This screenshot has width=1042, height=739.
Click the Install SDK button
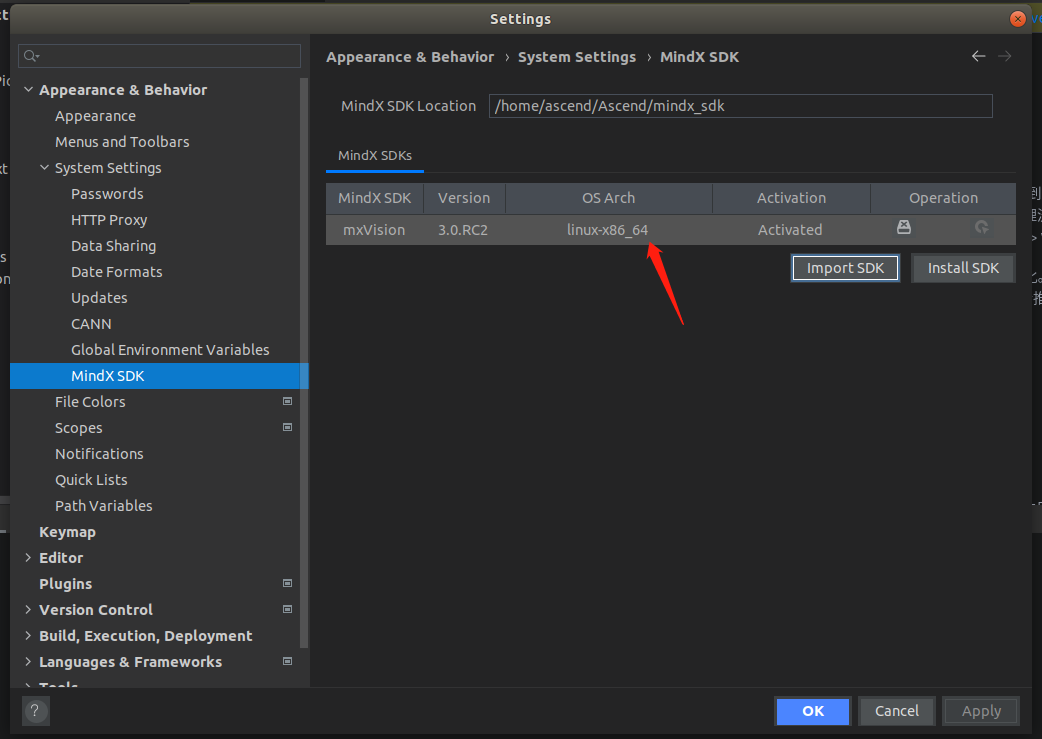click(x=963, y=268)
